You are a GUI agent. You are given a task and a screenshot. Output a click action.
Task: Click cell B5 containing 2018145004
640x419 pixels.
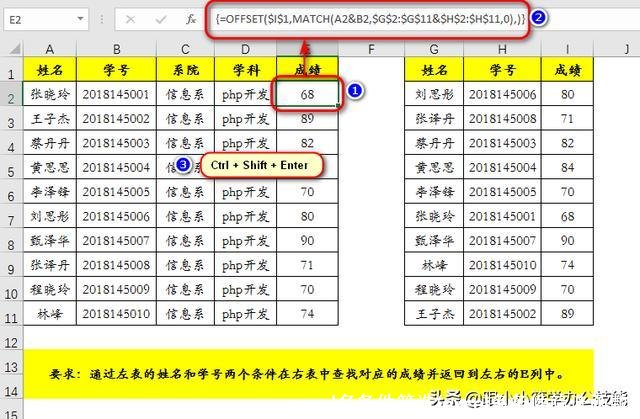click(116, 167)
